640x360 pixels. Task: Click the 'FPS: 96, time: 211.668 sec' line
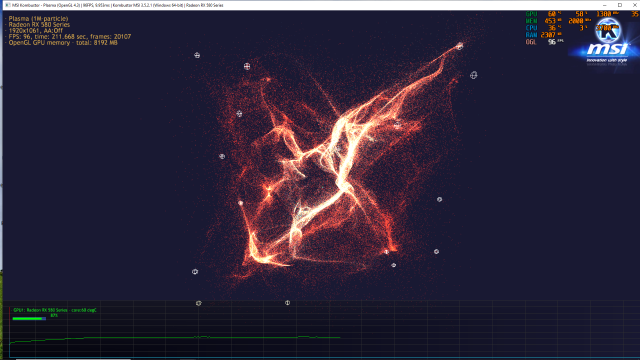click(70, 36)
